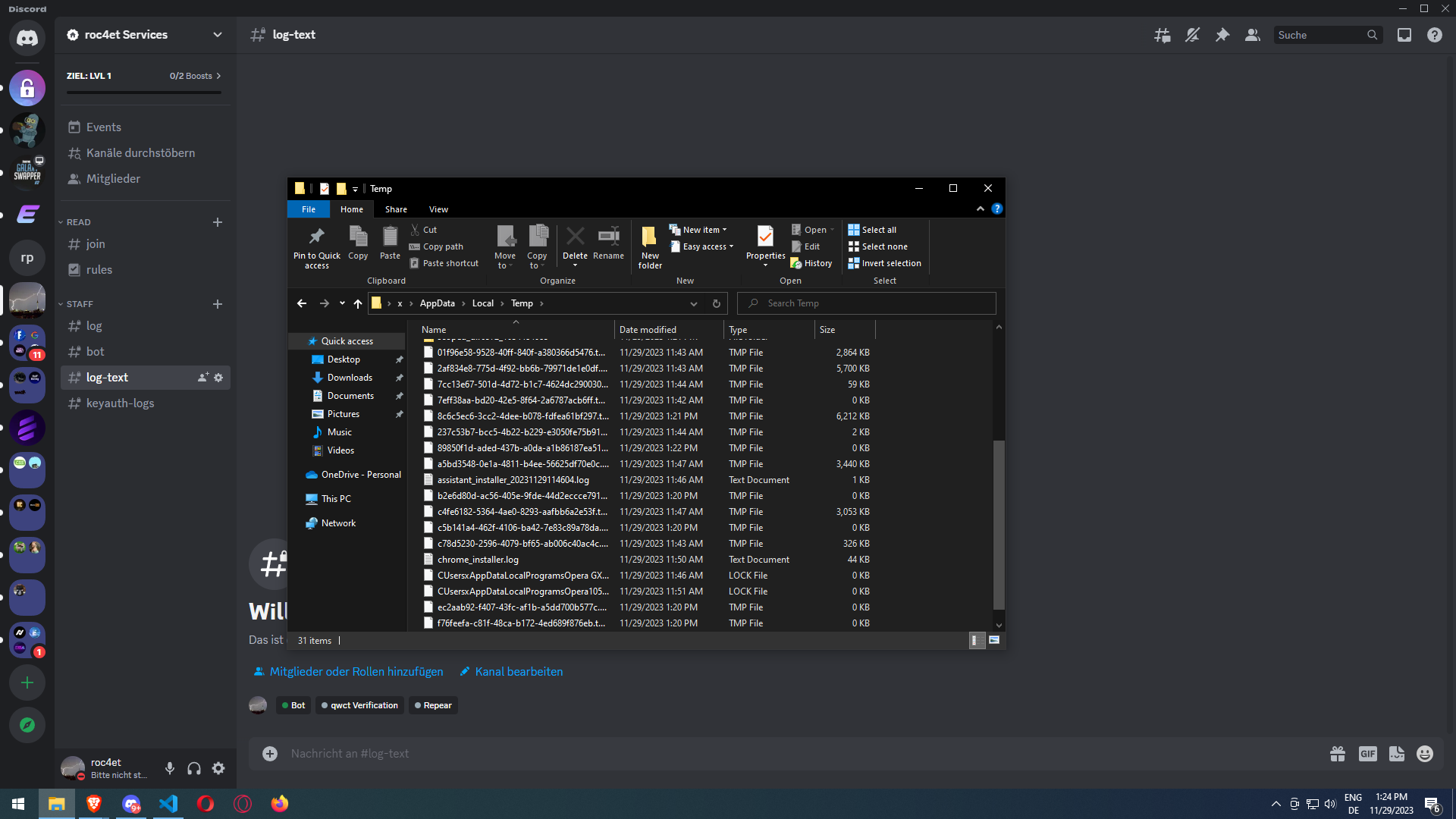The height and width of the screenshot is (819, 1456).
Task: Toggle Discord microphone mute
Action: [x=170, y=768]
